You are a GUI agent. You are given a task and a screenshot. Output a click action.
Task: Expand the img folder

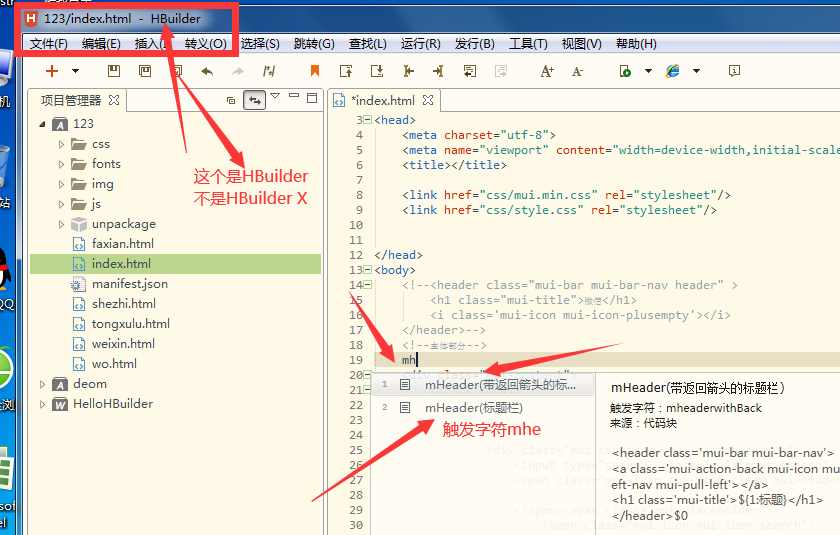[61, 184]
